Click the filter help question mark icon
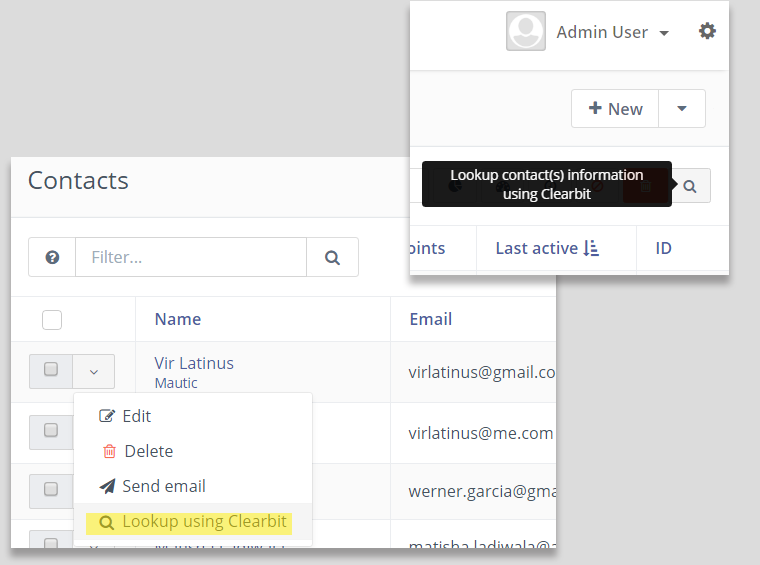The image size is (760, 565). point(52,257)
